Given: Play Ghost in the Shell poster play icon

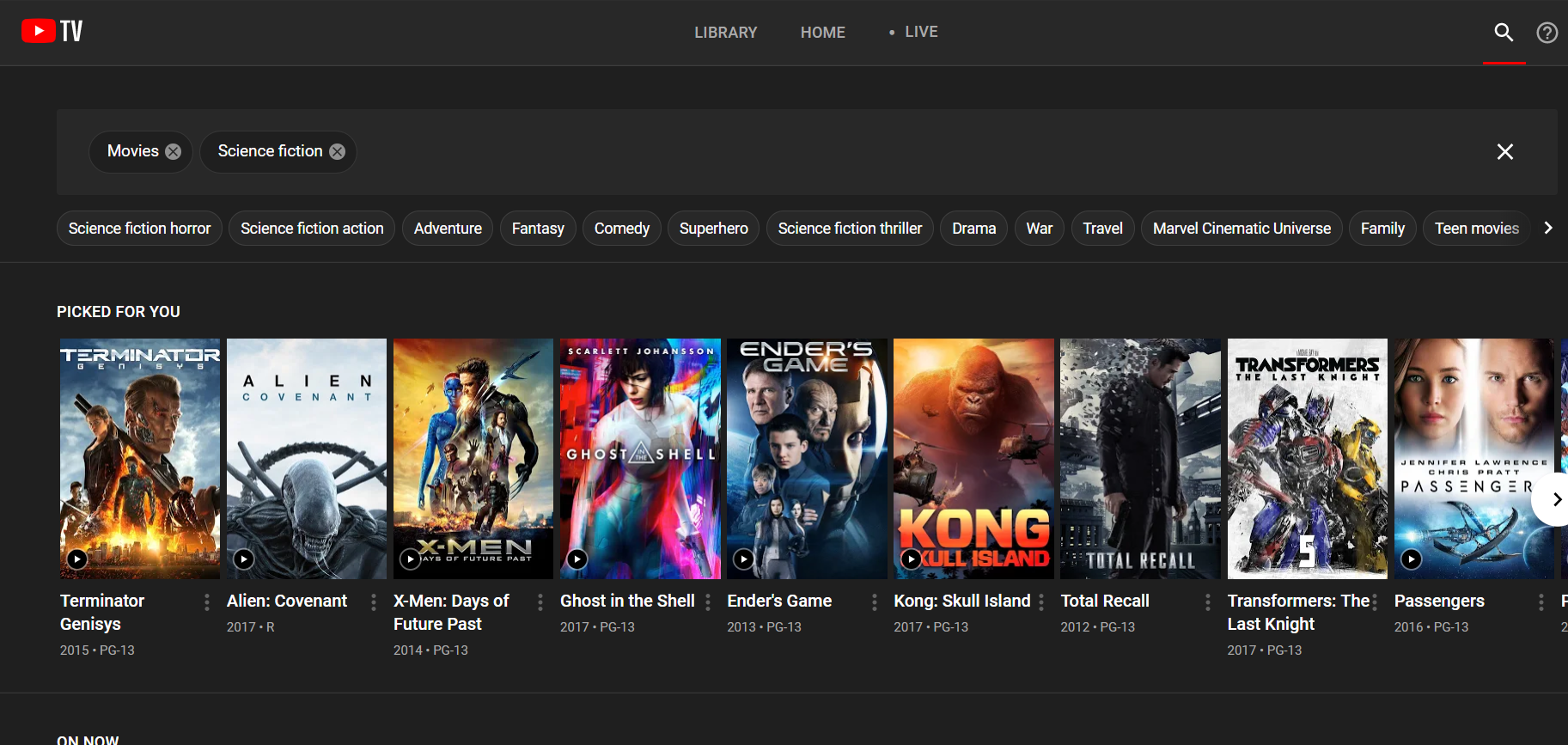Looking at the screenshot, I should [x=577, y=559].
